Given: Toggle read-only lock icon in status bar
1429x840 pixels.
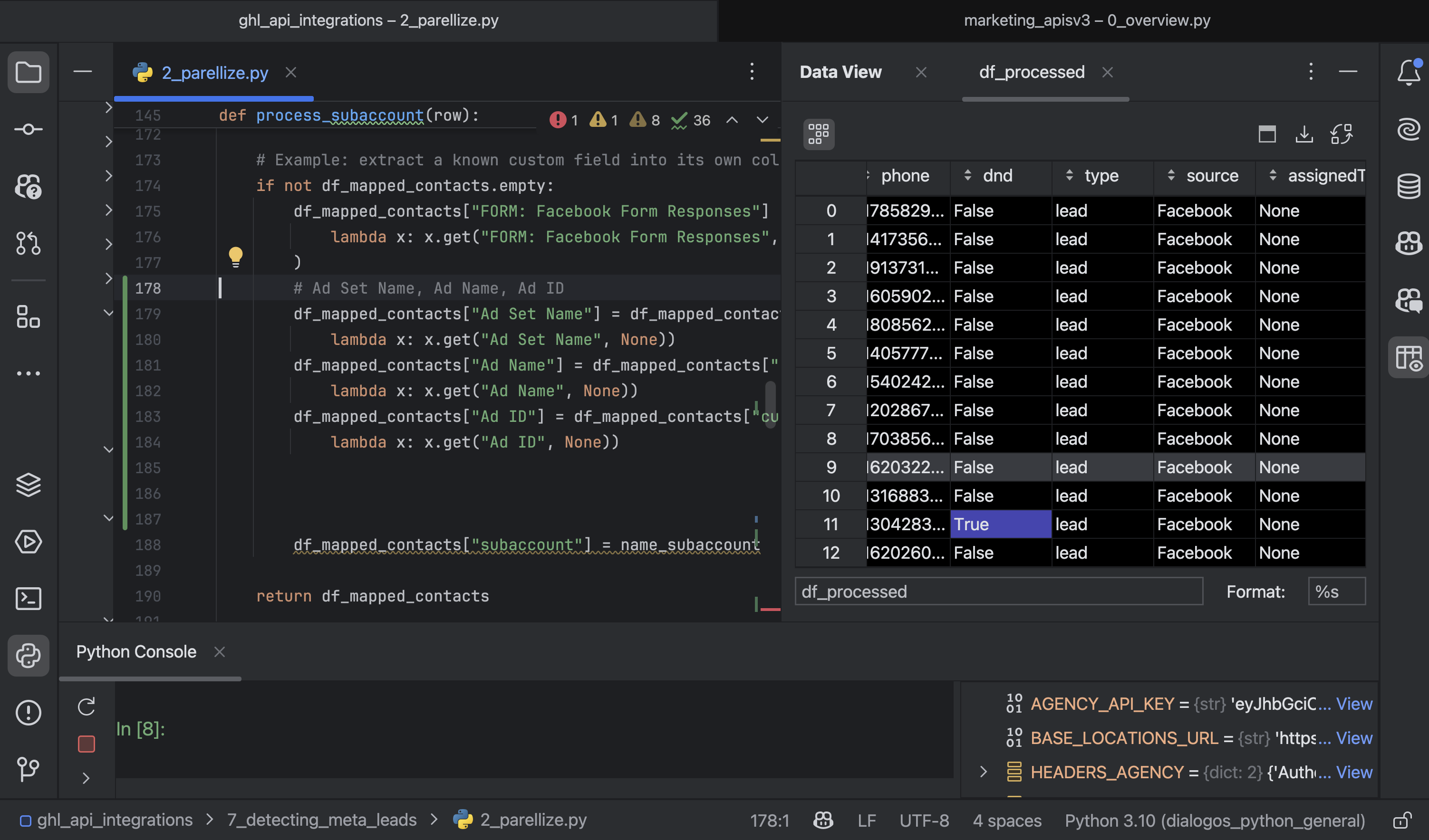Looking at the screenshot, I should pyautogui.click(x=1402, y=820).
